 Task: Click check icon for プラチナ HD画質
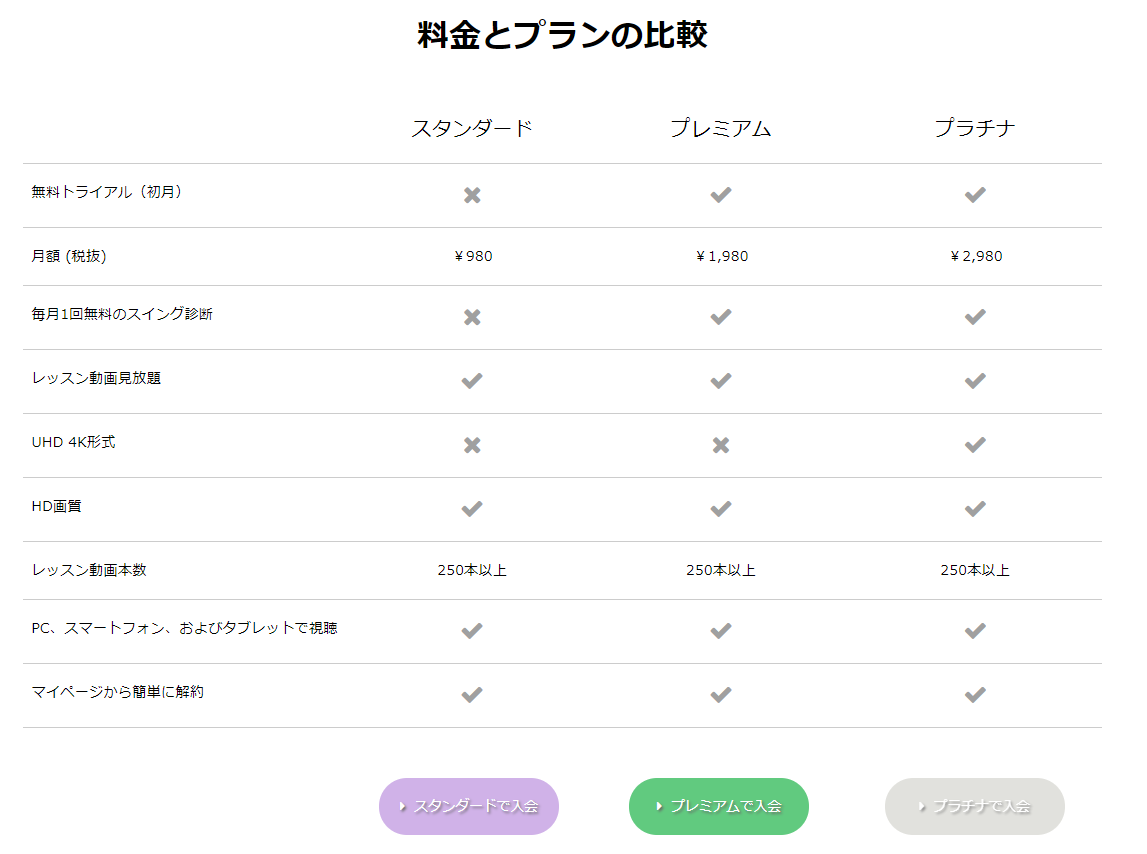975,509
